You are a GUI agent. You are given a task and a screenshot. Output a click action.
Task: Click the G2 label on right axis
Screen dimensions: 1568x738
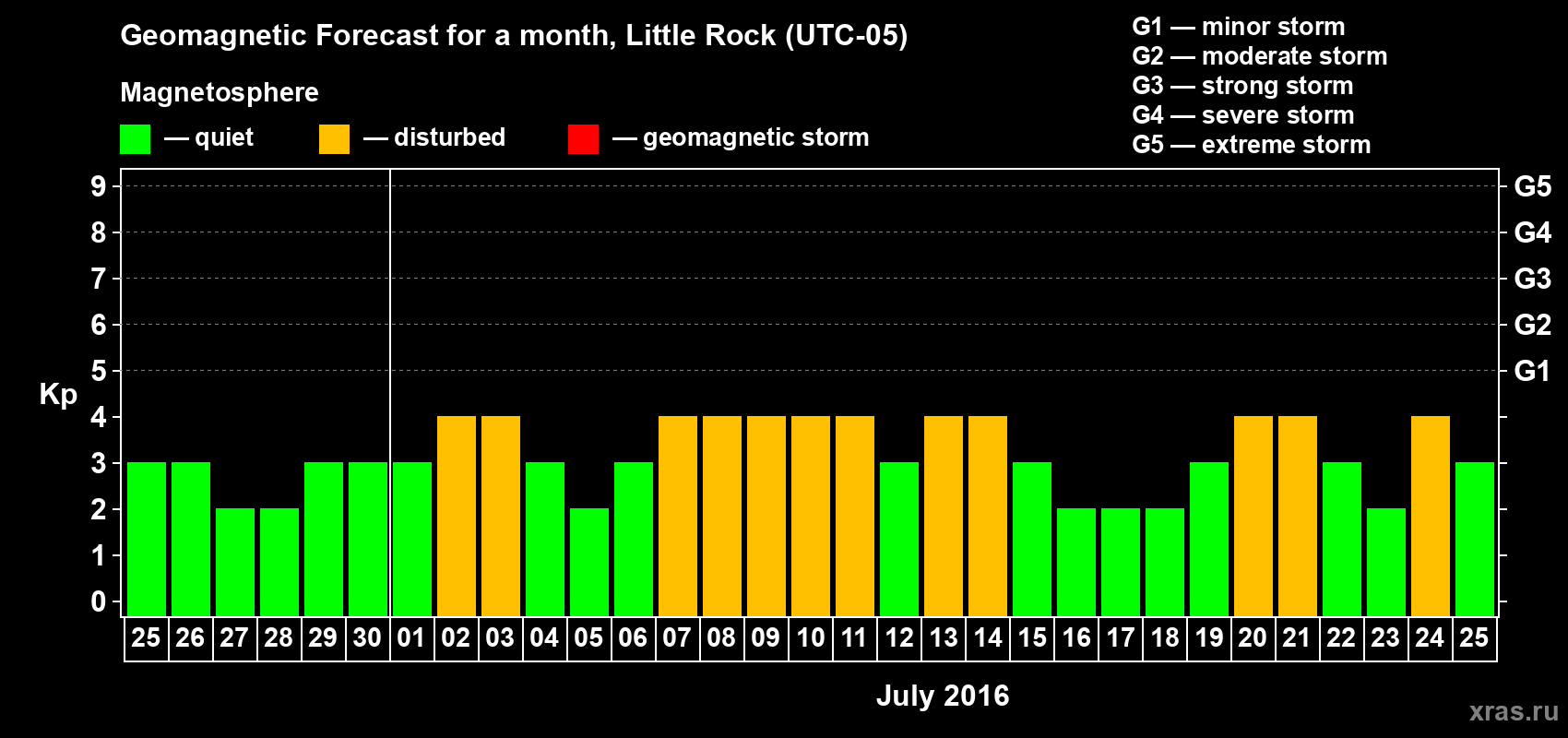coord(1533,325)
